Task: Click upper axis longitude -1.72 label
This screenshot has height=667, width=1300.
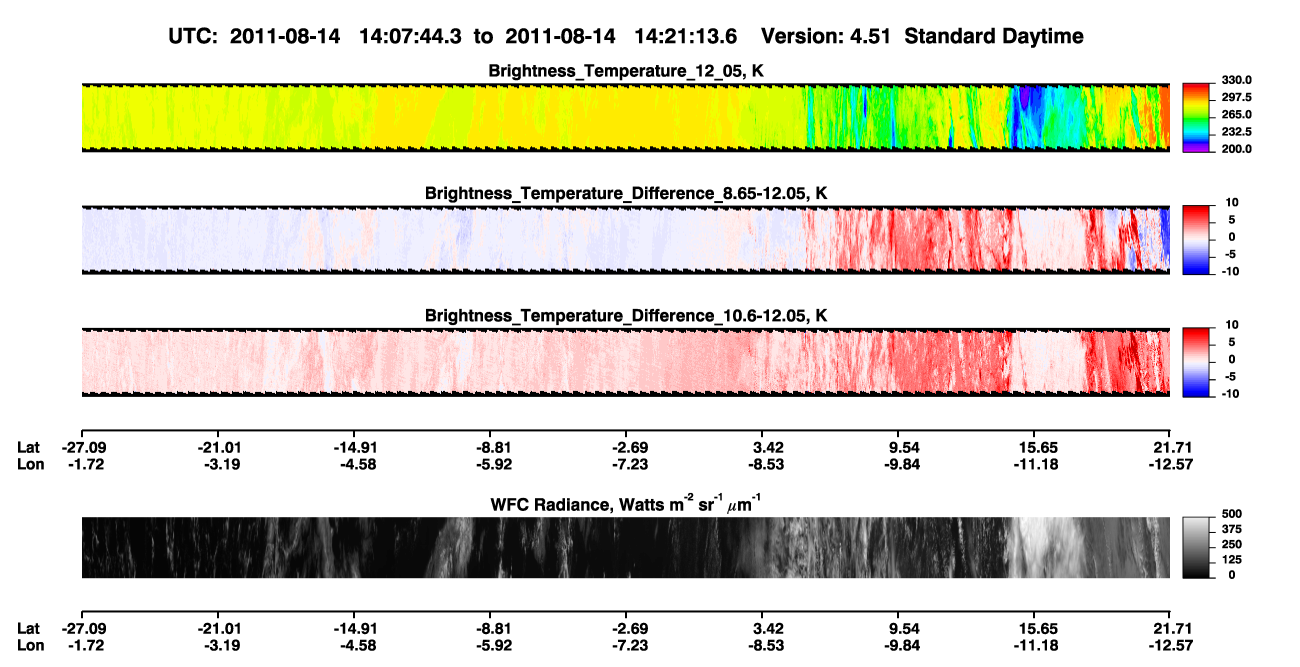Action: (83, 464)
